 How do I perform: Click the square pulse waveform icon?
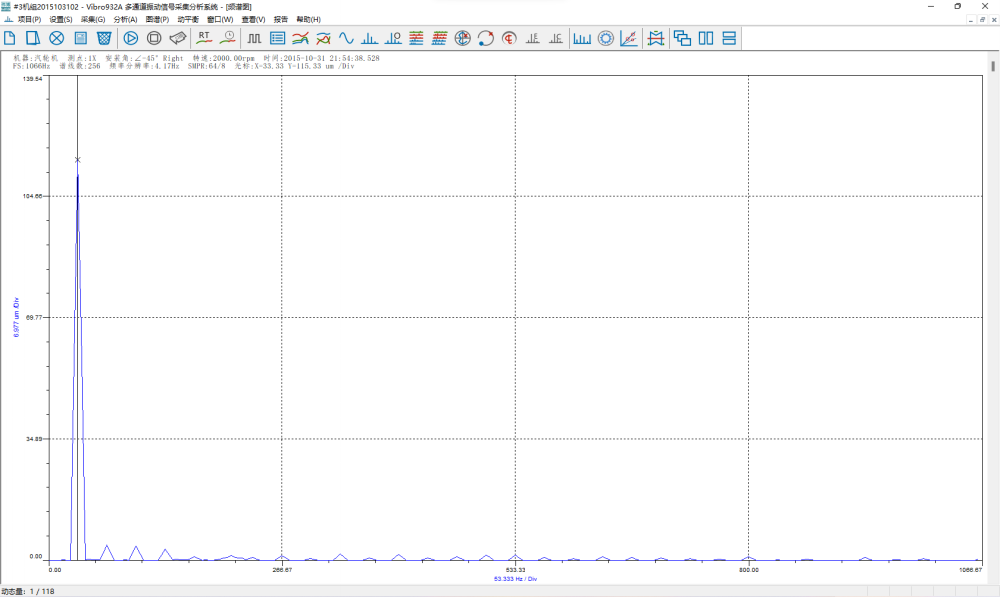click(254, 38)
